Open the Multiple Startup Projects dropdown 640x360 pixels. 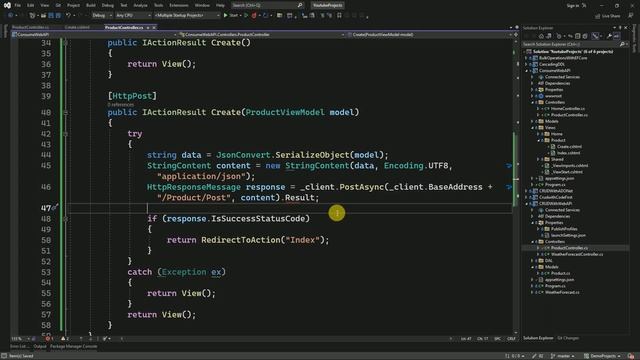click(x=188, y=16)
